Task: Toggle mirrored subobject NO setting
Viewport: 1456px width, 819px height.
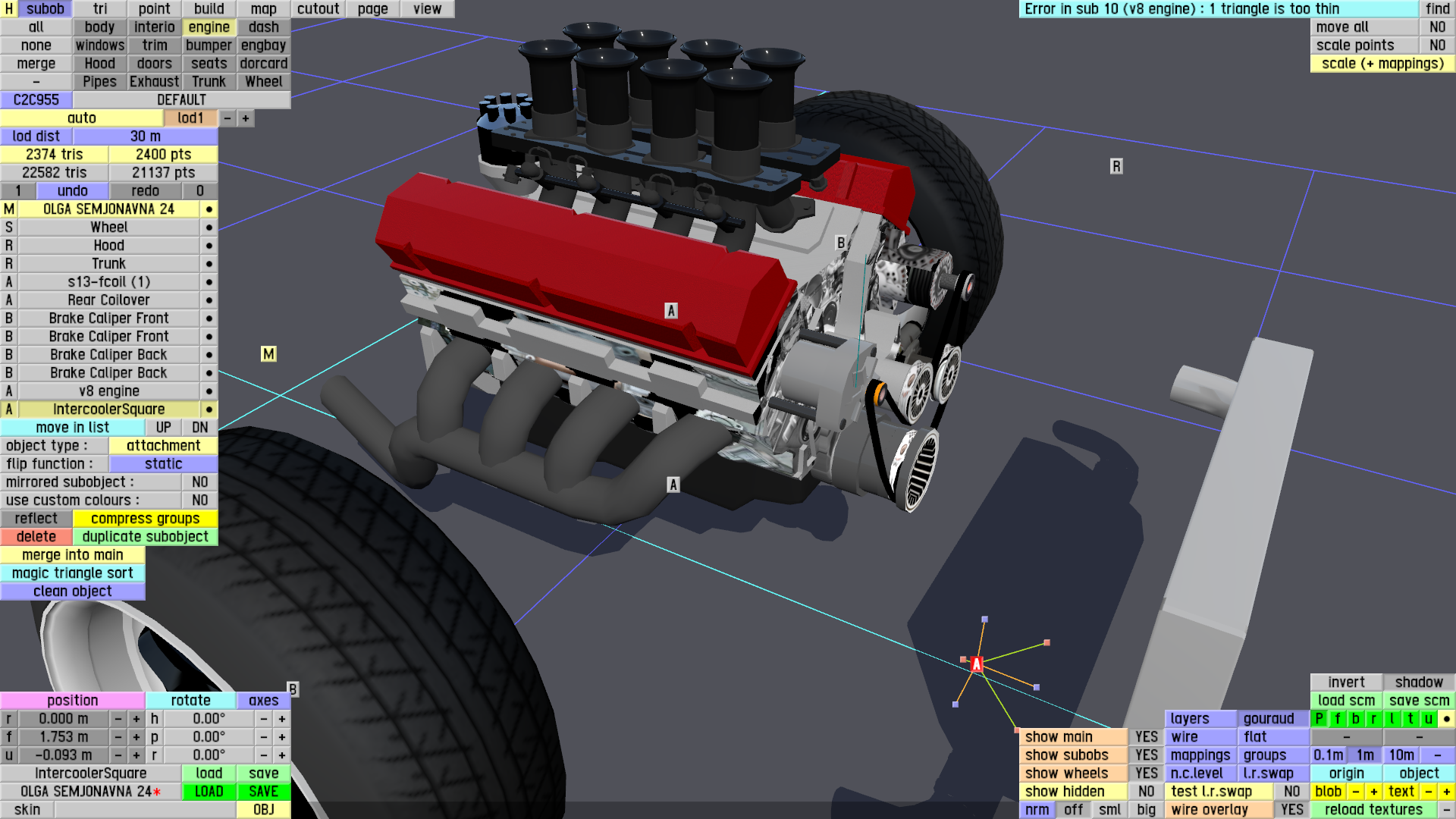Action: pyautogui.click(x=199, y=482)
